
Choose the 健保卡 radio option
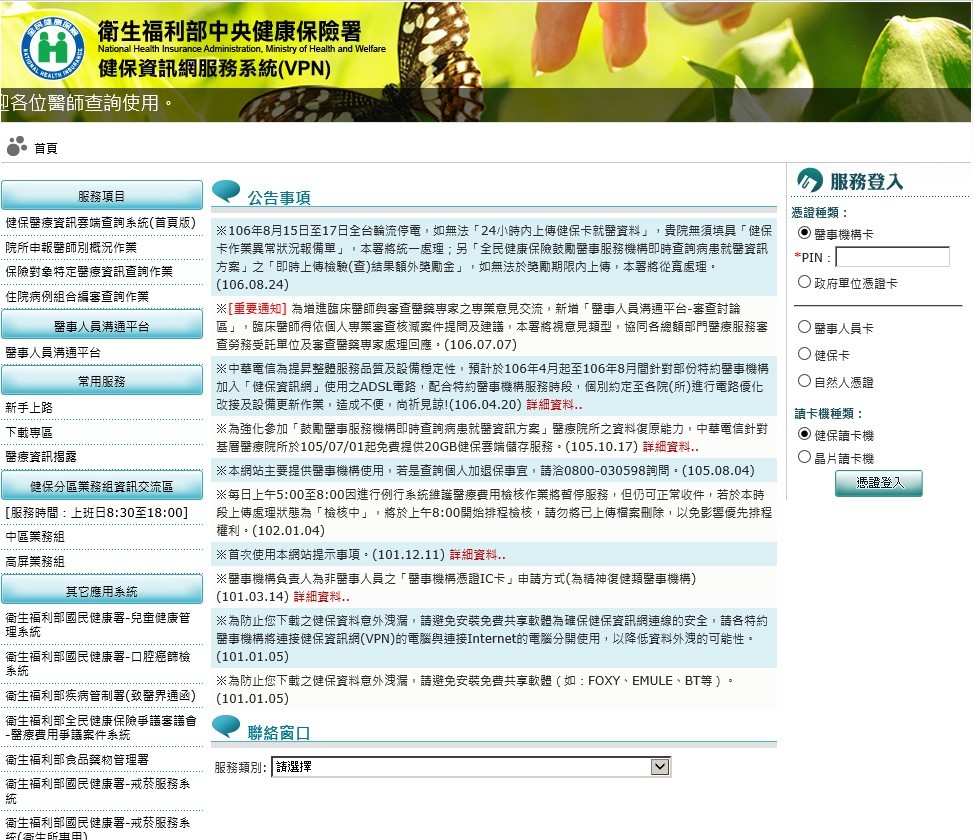click(x=804, y=354)
